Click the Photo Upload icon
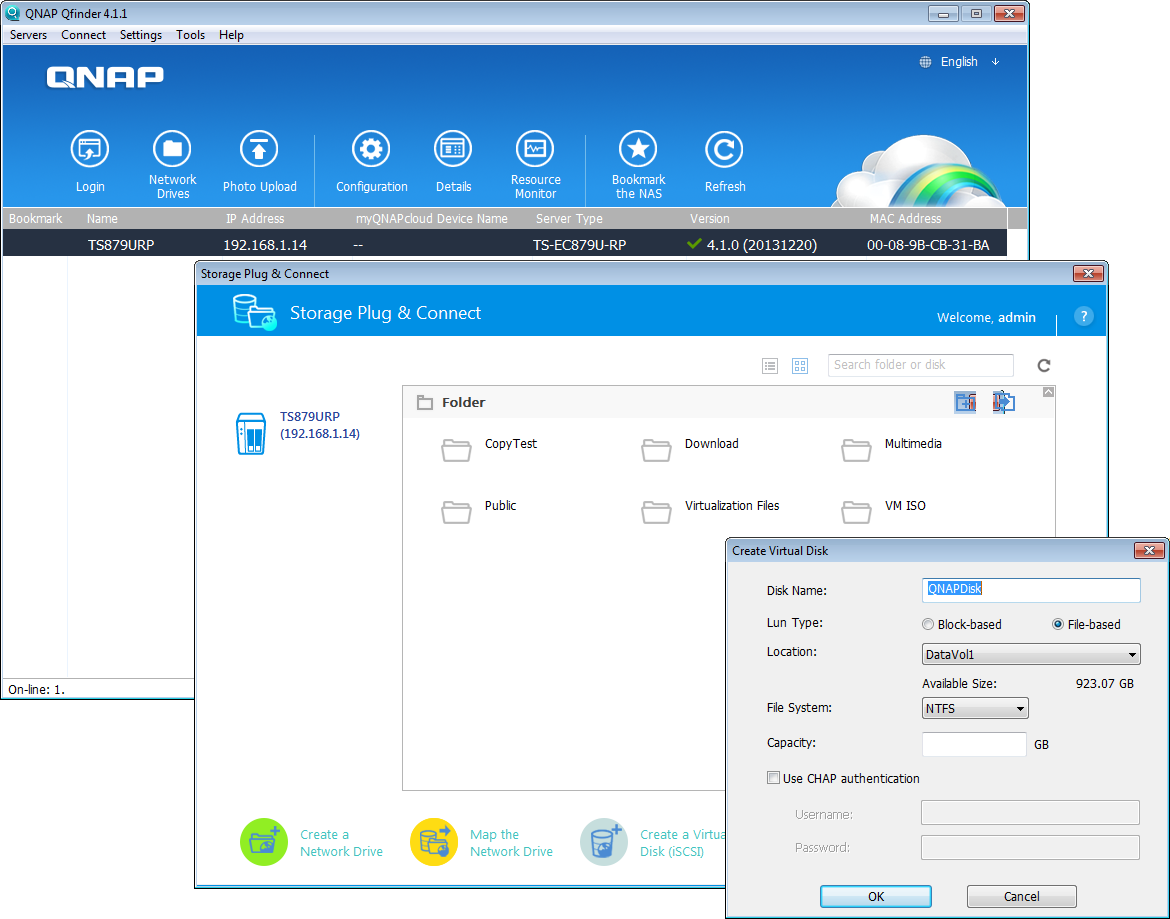The height and width of the screenshot is (919, 1170). click(x=259, y=149)
